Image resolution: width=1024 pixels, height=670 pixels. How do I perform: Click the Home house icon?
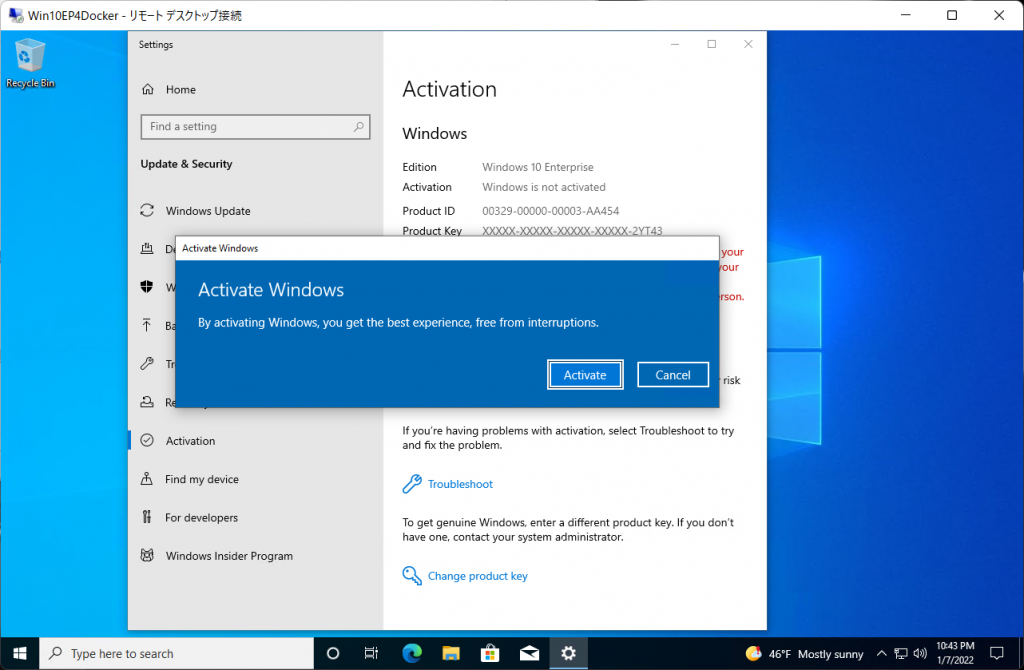pos(148,89)
